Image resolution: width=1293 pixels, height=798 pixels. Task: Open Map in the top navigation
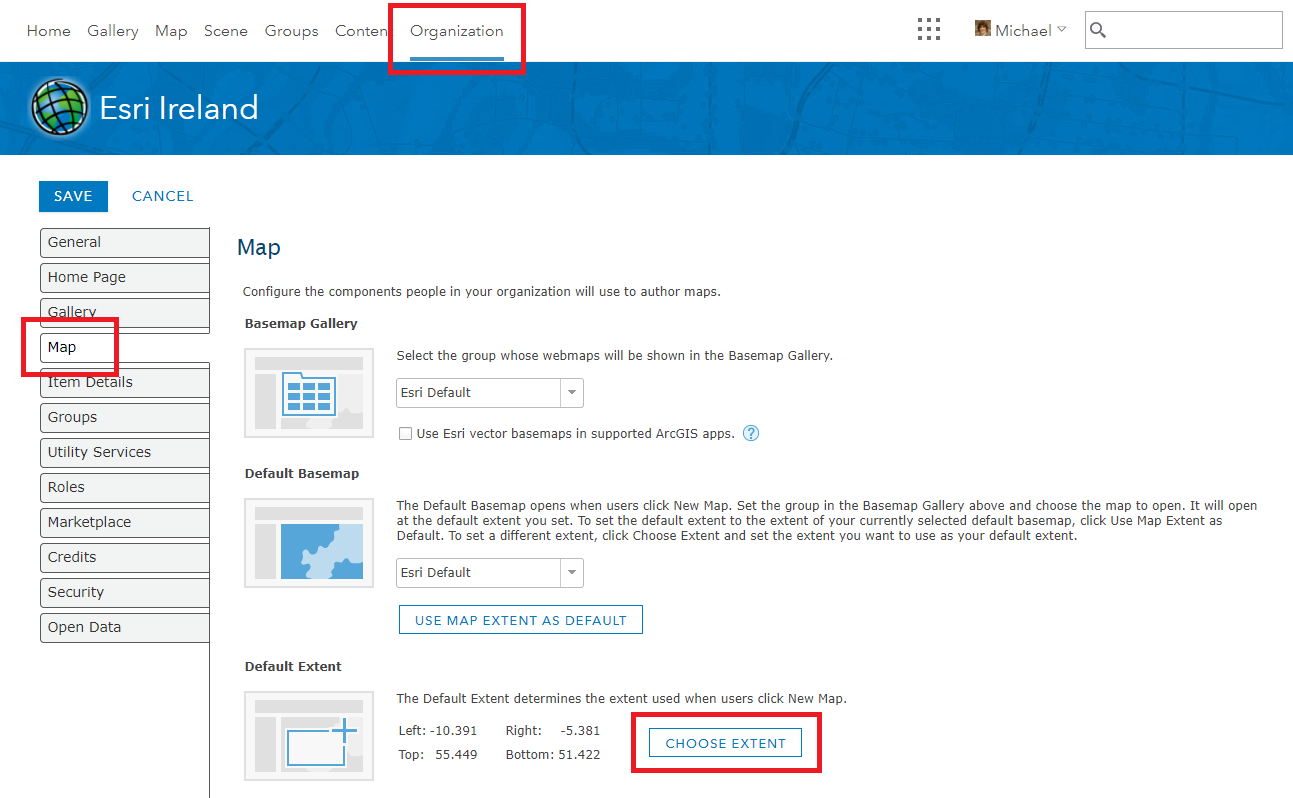point(171,31)
